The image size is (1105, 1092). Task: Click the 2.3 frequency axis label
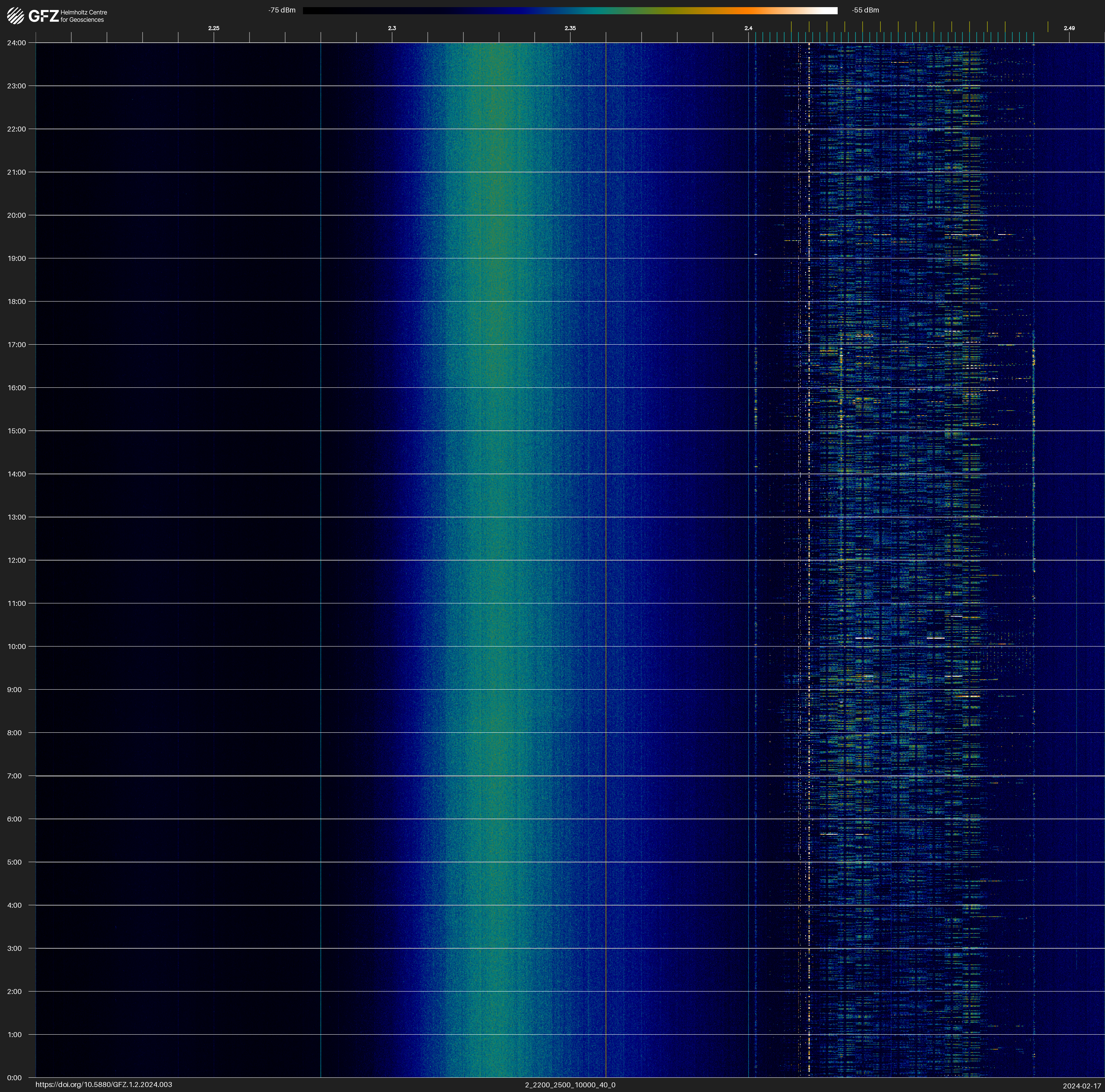coord(392,28)
